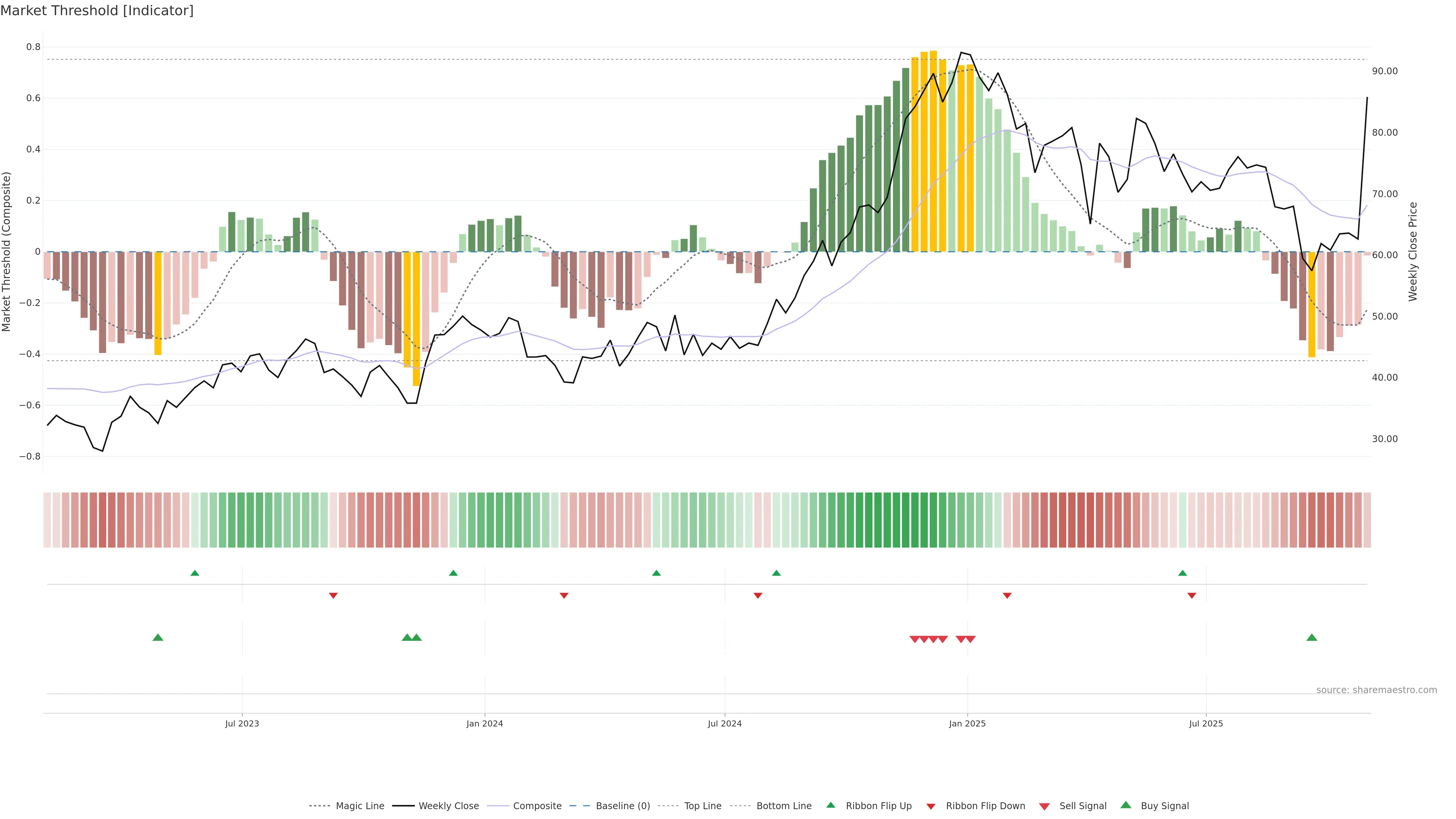This screenshot has height=819, width=1456.
Task: Hide the Top Line series via legend
Action: [x=703, y=806]
